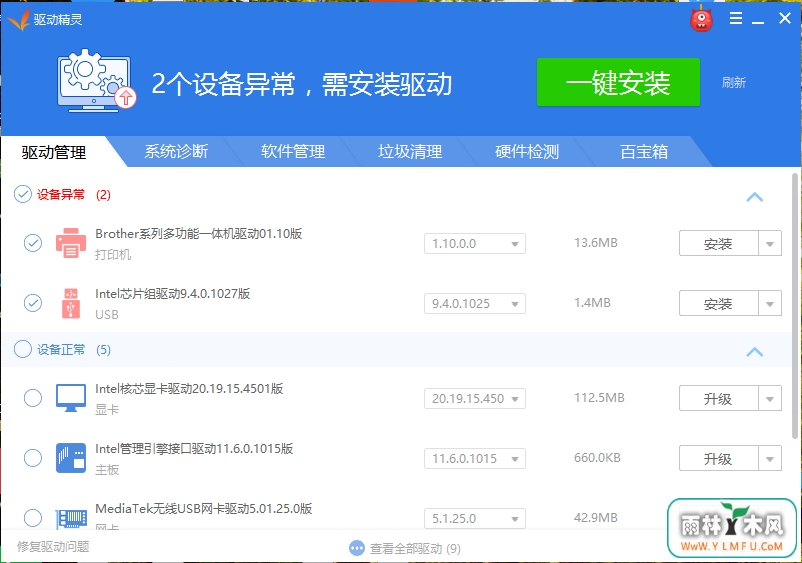Viewport: 802px width, 563px height.
Task: Click the blue dots icon beside 查看全部驱动
Action: click(357, 548)
